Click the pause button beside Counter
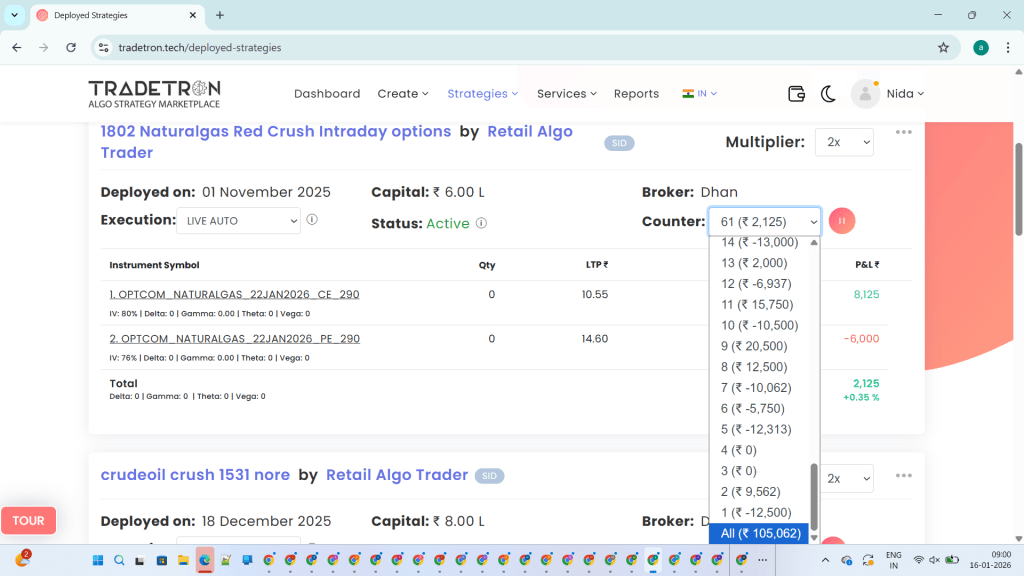Image resolution: width=1024 pixels, height=576 pixels. [842, 221]
